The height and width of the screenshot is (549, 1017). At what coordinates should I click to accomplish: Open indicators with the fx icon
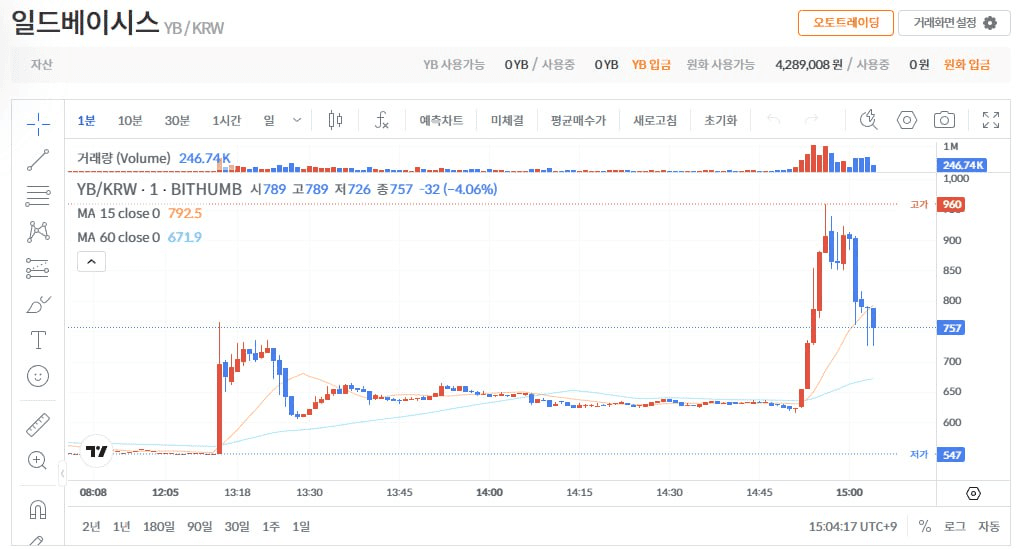tap(381, 120)
